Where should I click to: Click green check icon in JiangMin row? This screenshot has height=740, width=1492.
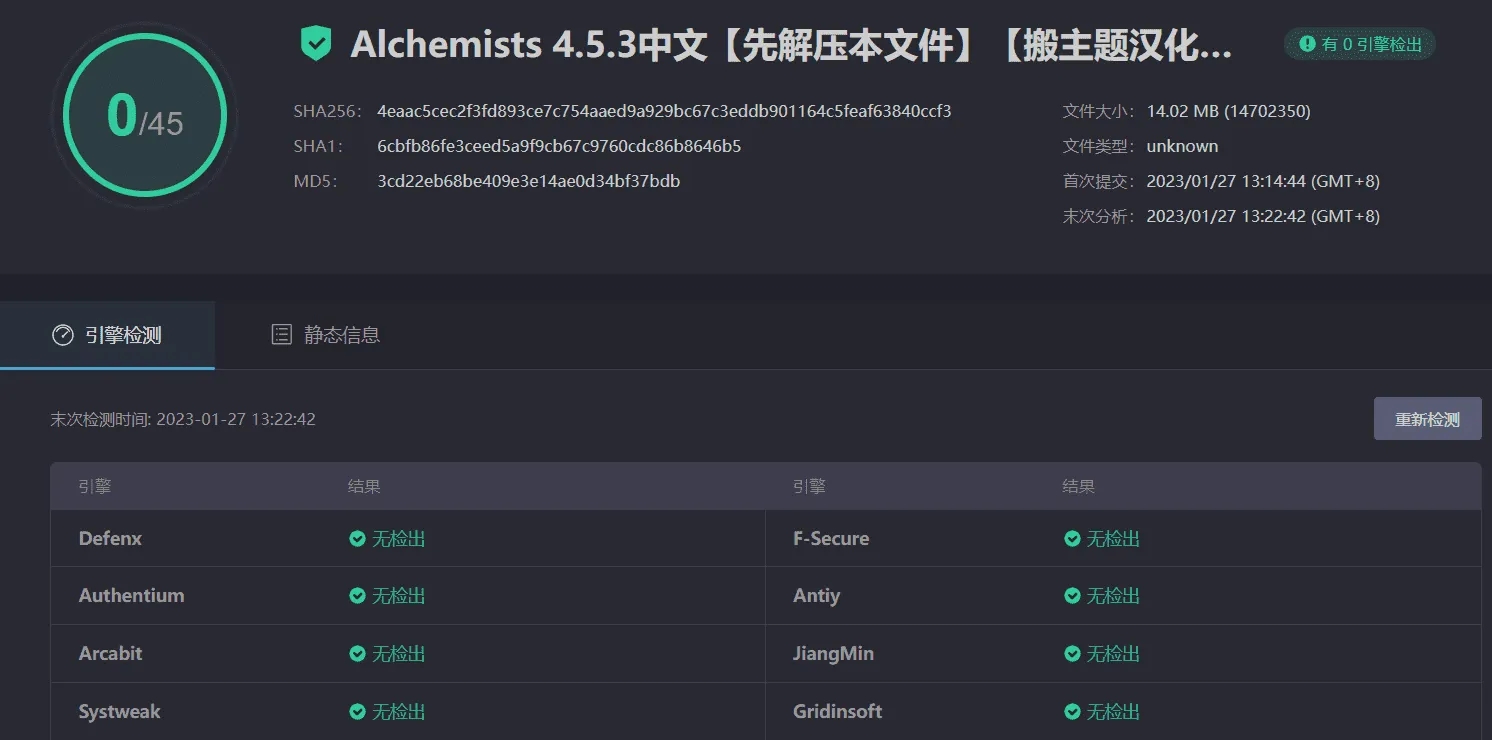(x=1072, y=654)
